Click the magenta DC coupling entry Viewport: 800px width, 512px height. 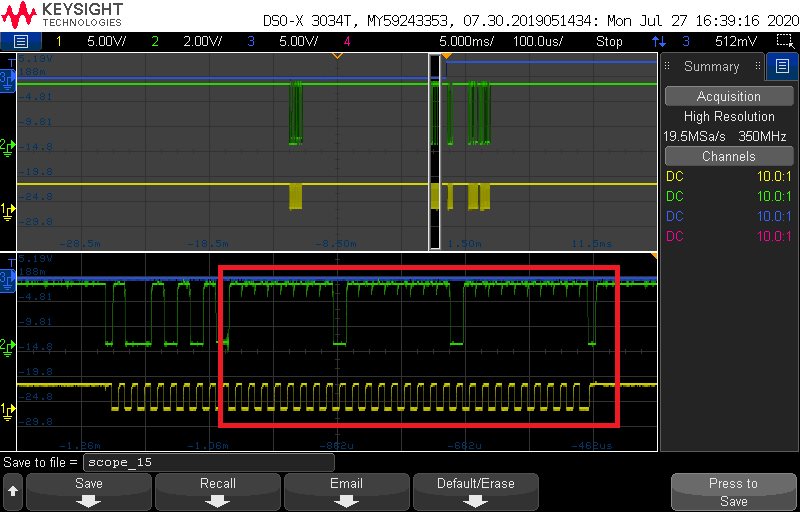click(674, 236)
